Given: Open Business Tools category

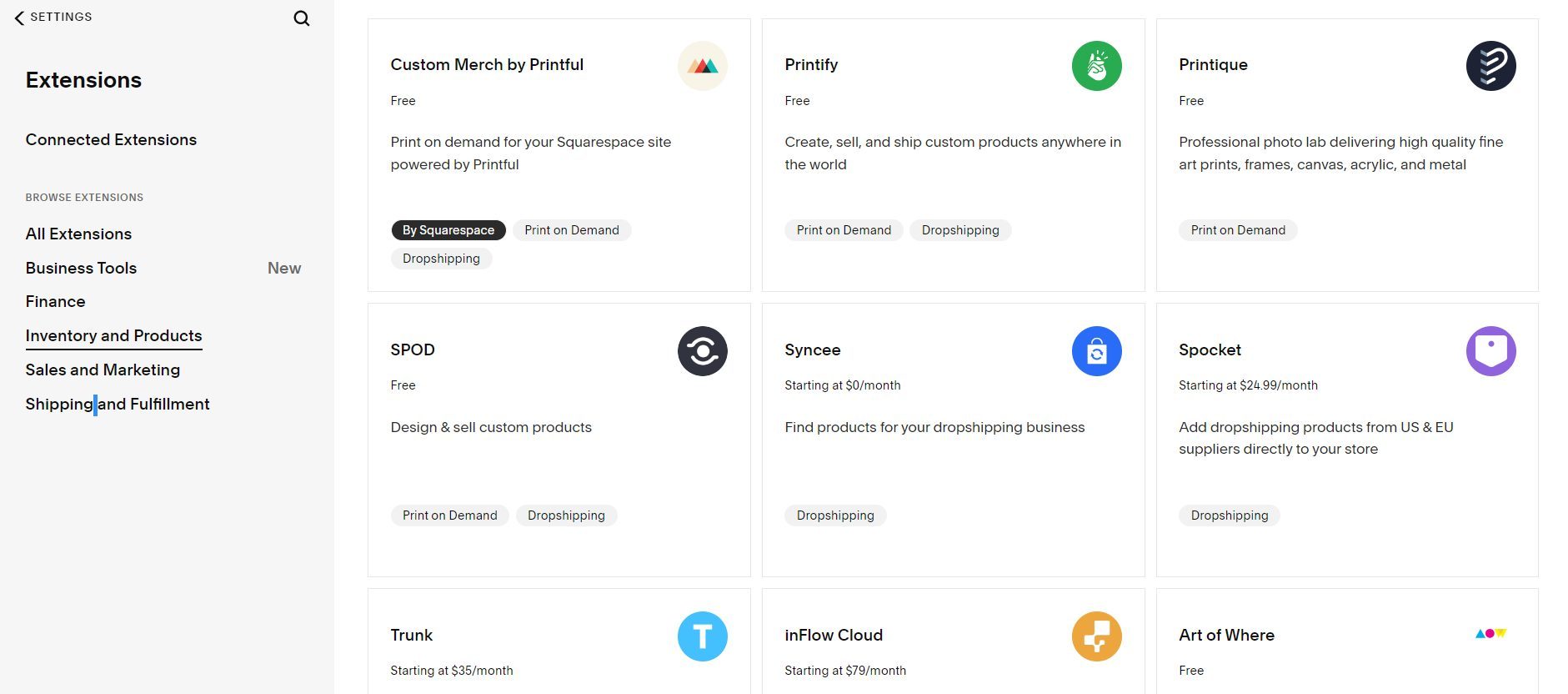Looking at the screenshot, I should click(81, 268).
